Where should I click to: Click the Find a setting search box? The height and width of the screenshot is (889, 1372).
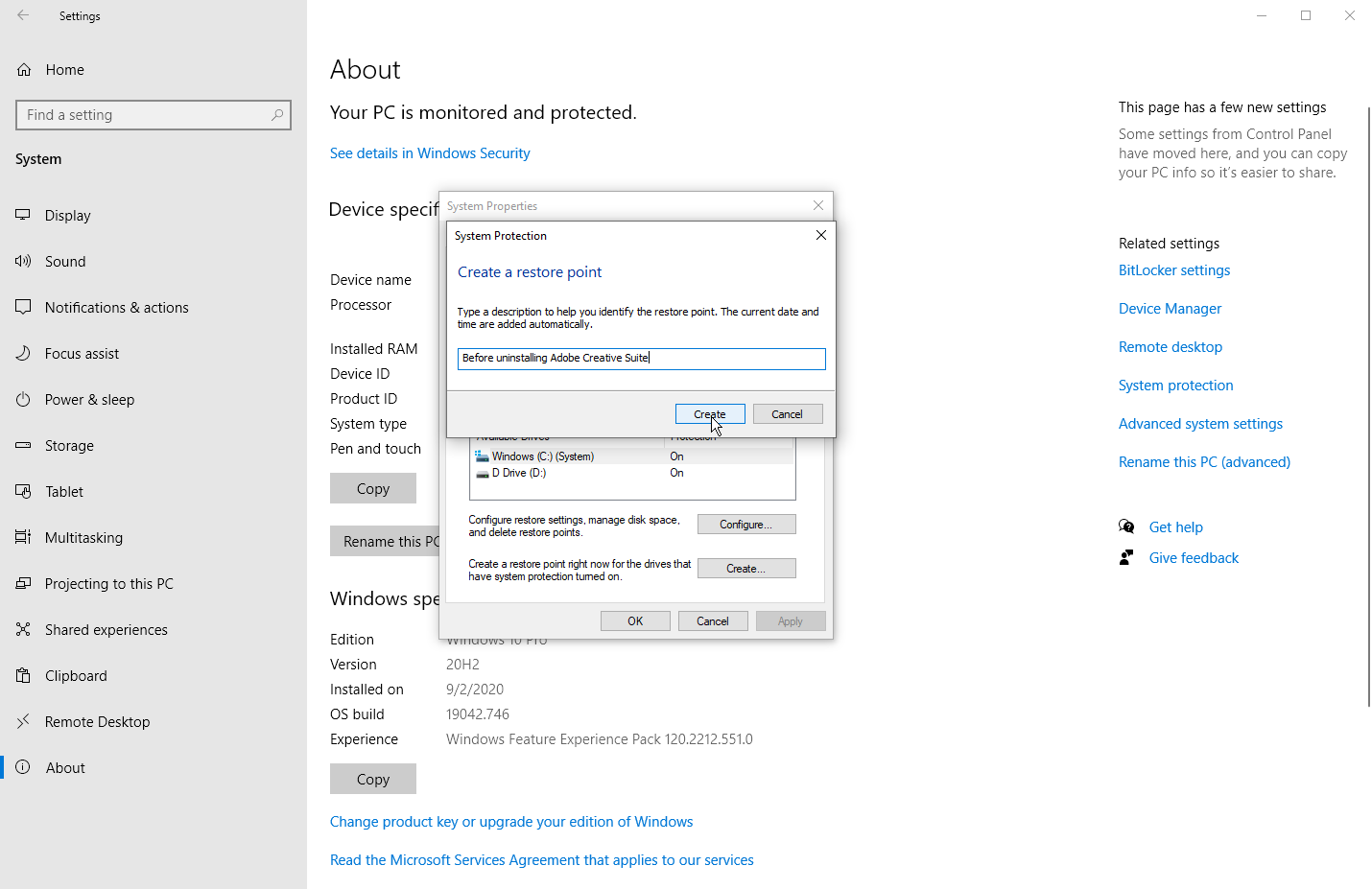pos(154,115)
